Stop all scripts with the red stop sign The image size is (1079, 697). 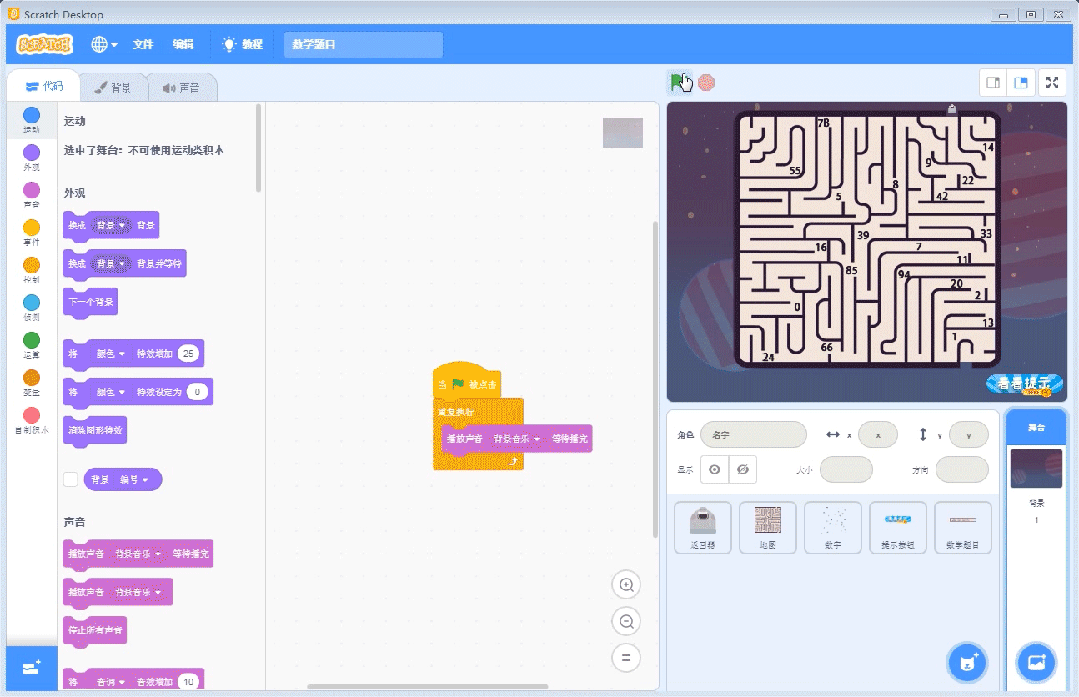(x=708, y=82)
